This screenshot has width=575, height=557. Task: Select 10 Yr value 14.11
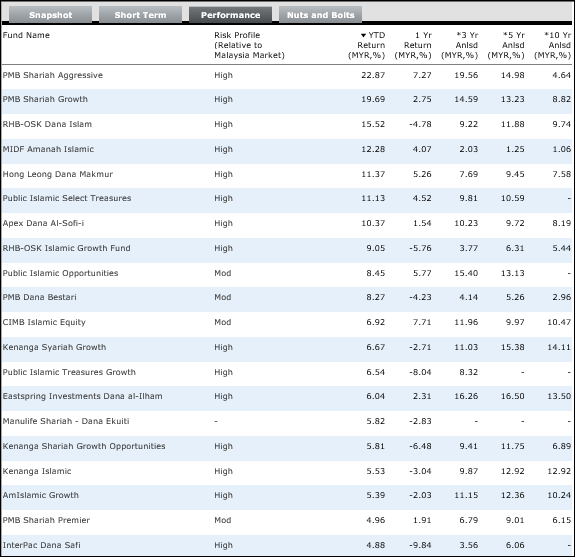click(x=559, y=347)
